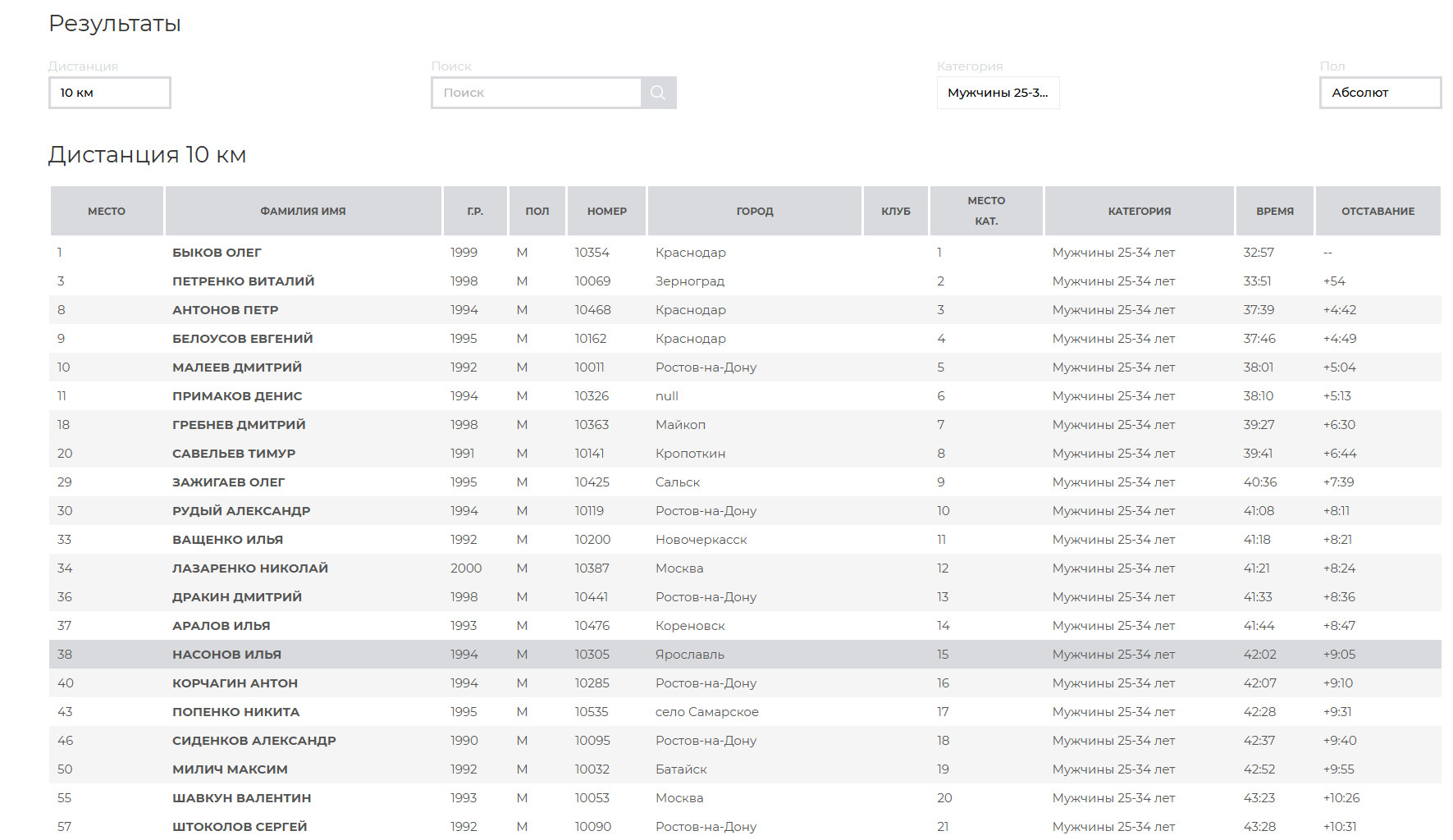The image size is (1453, 840).
Task: Select runner АНТОНОВ ПЕТР
Action: 225,310
